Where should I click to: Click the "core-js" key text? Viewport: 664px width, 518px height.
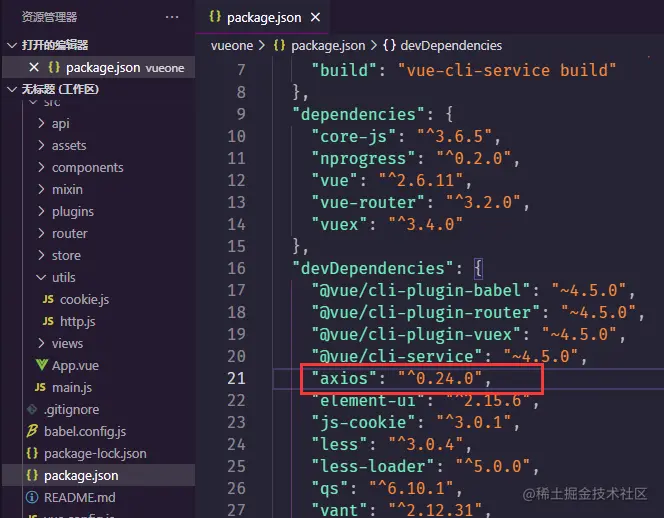pyautogui.click(x=353, y=136)
